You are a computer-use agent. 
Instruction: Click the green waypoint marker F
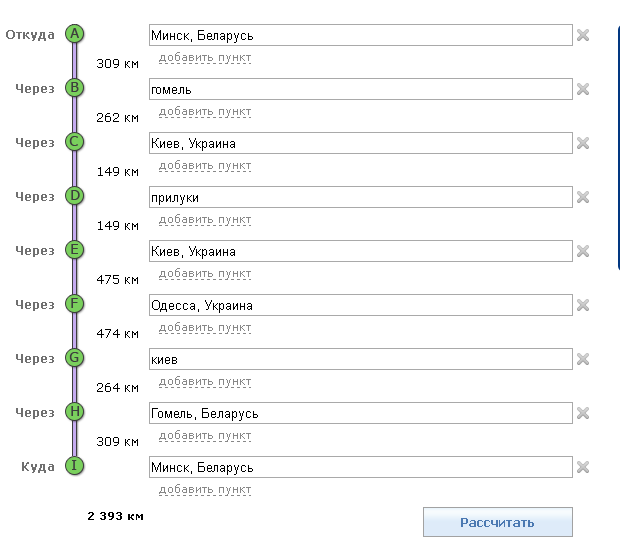[74, 304]
